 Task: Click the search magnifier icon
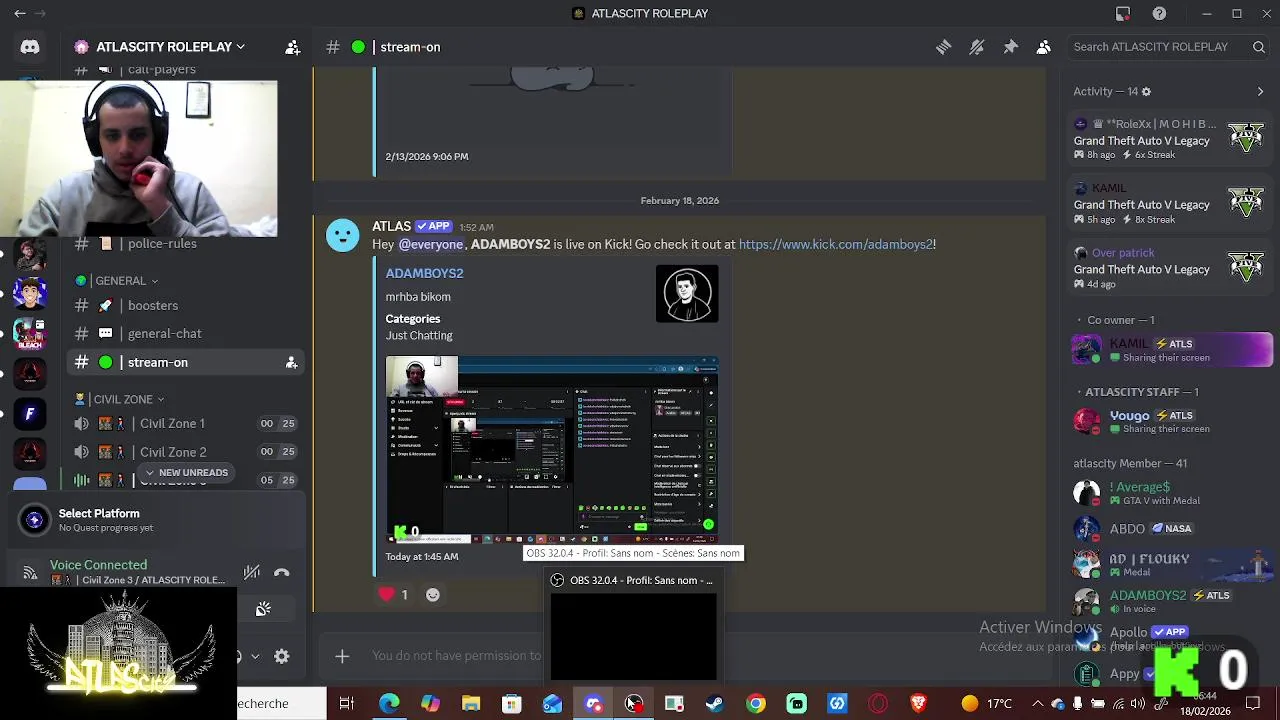tap(1259, 47)
